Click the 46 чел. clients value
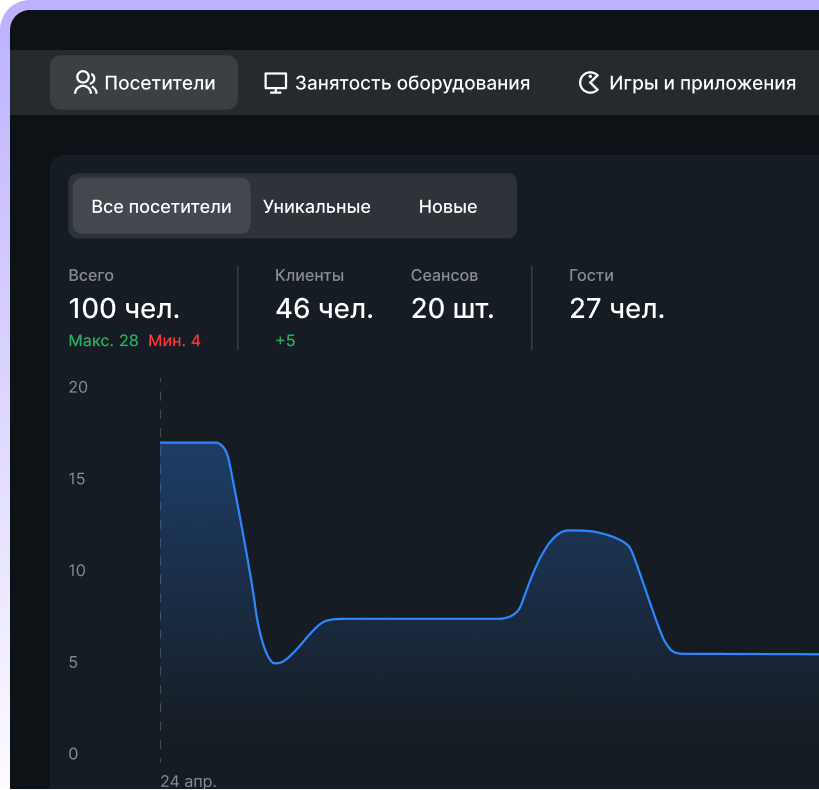Screen dimensions: 819x790 (x=324, y=308)
